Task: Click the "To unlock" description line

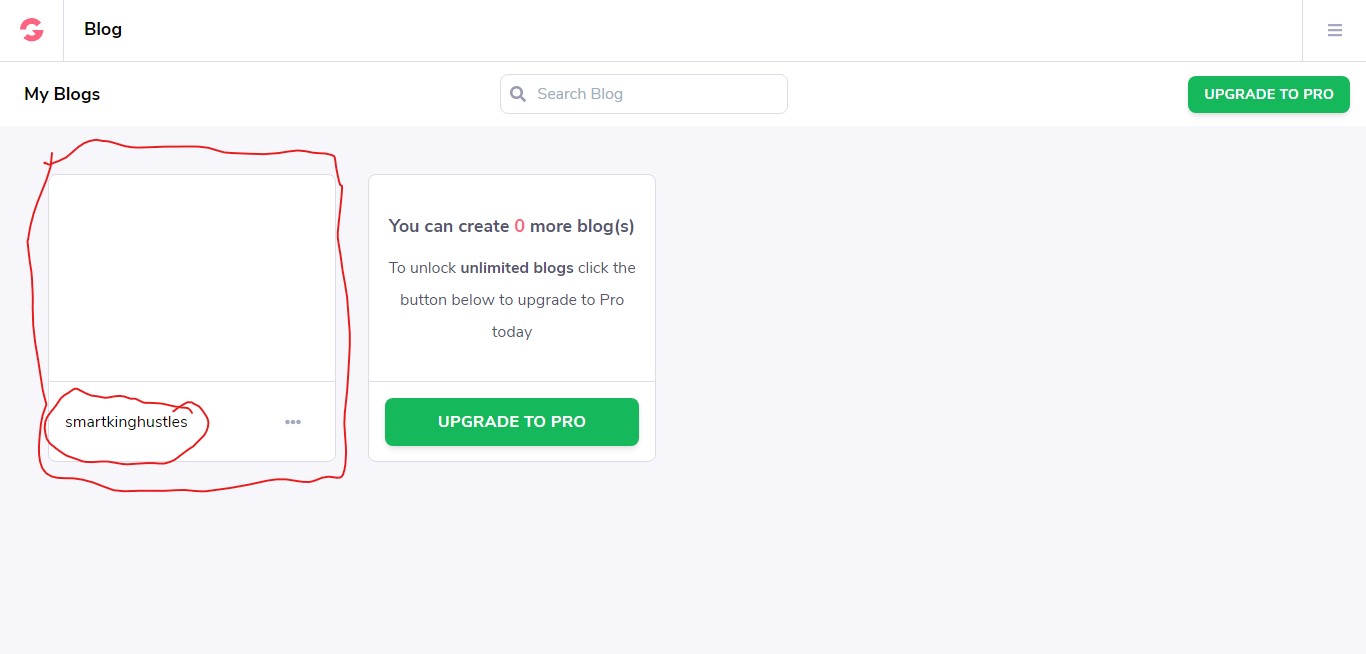Action: pos(512,268)
